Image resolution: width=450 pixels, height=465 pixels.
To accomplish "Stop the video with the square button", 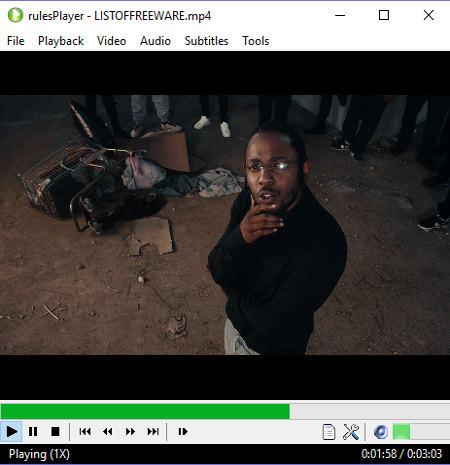I will pyautogui.click(x=55, y=432).
